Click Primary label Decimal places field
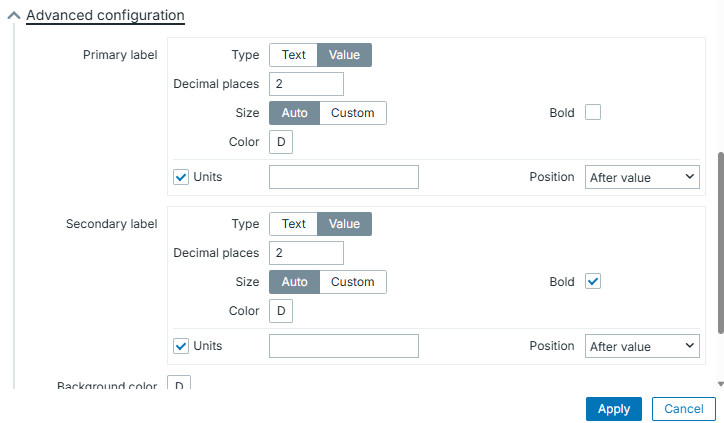The width and height of the screenshot is (724, 423). 306,84
